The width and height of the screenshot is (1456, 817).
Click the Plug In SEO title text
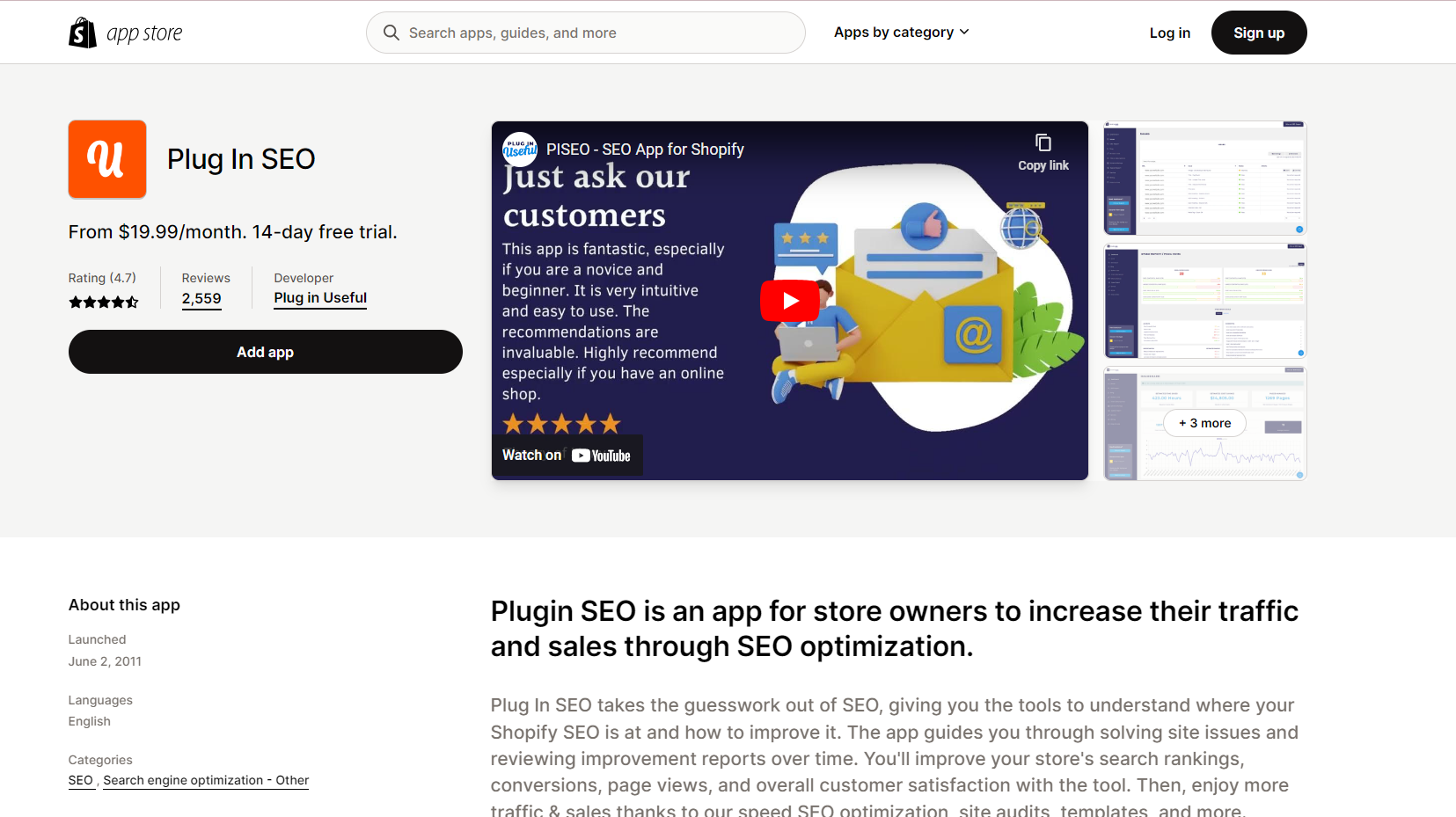pyautogui.click(x=241, y=159)
